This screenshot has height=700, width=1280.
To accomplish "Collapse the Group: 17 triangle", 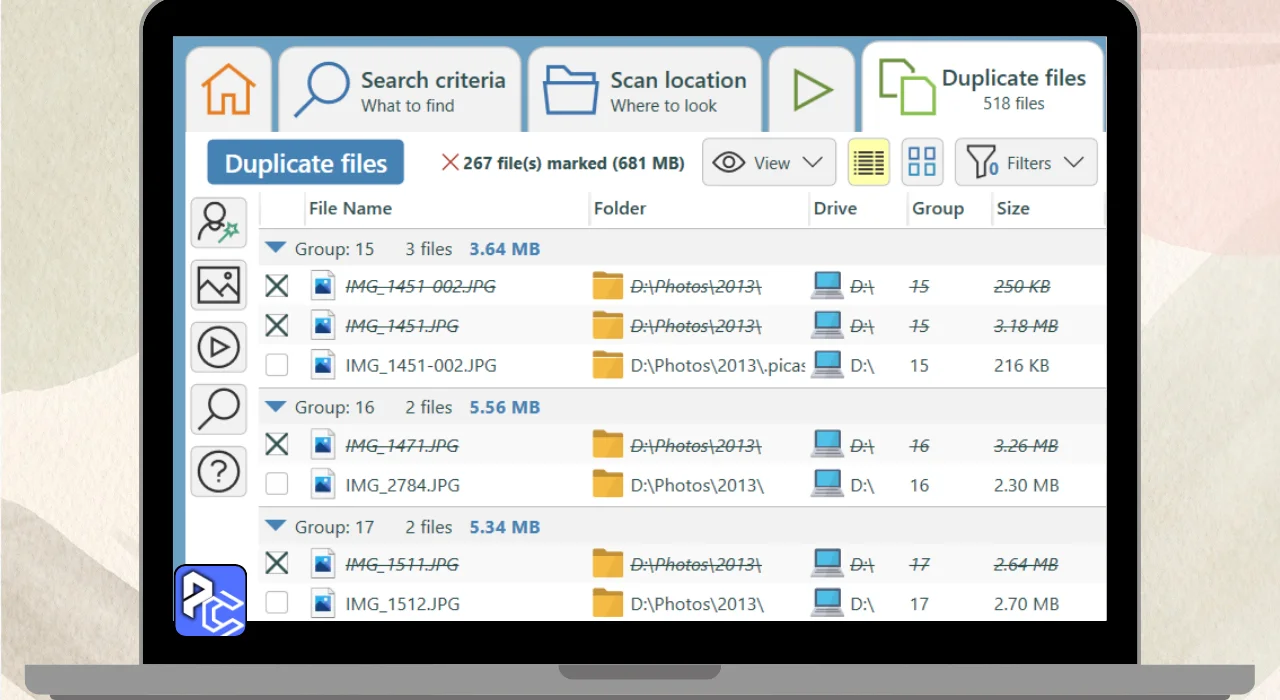I will [x=276, y=526].
